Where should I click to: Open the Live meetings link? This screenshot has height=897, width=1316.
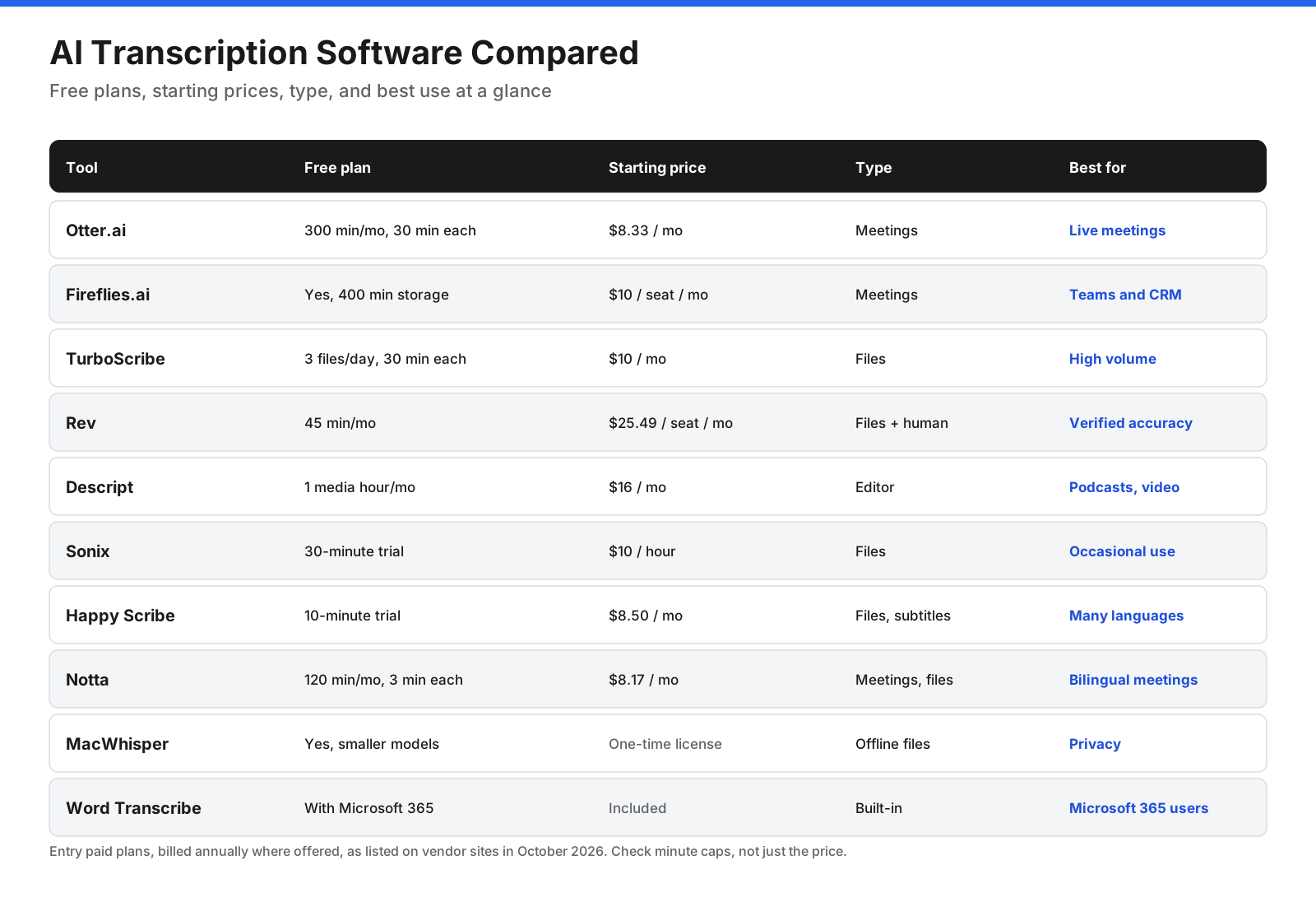point(1117,230)
